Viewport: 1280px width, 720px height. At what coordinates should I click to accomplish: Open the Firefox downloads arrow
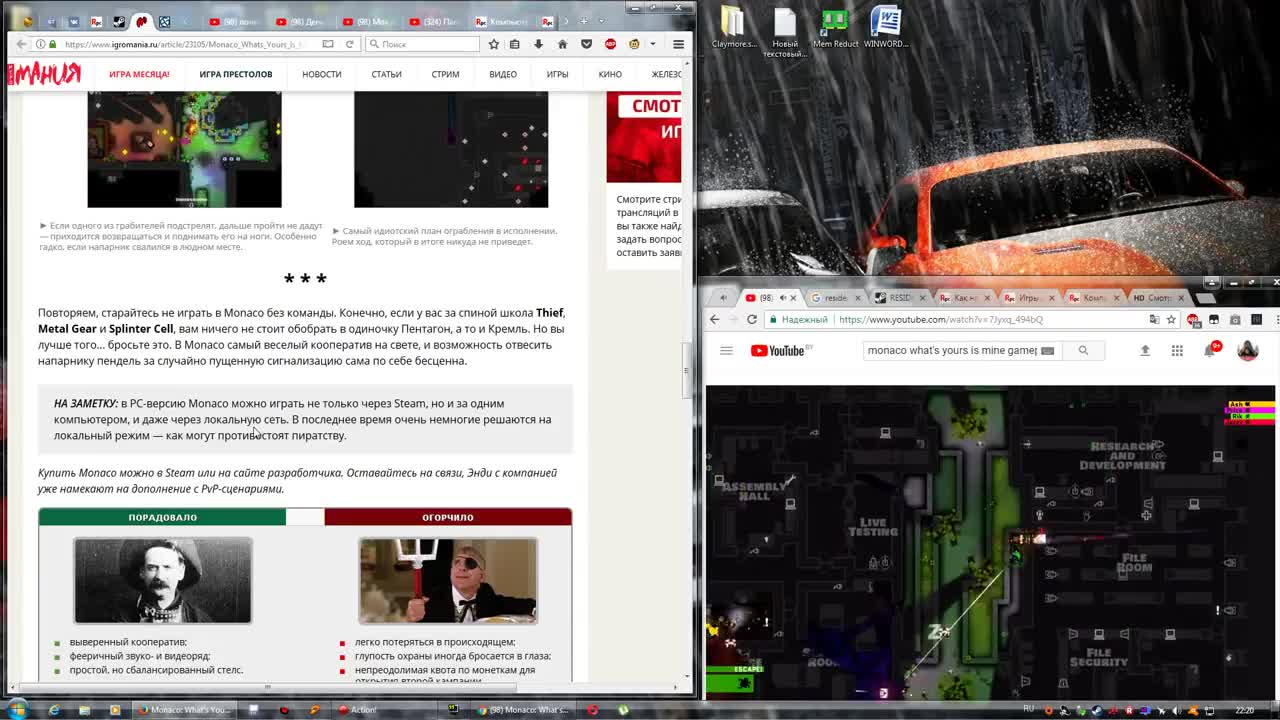[x=538, y=44]
